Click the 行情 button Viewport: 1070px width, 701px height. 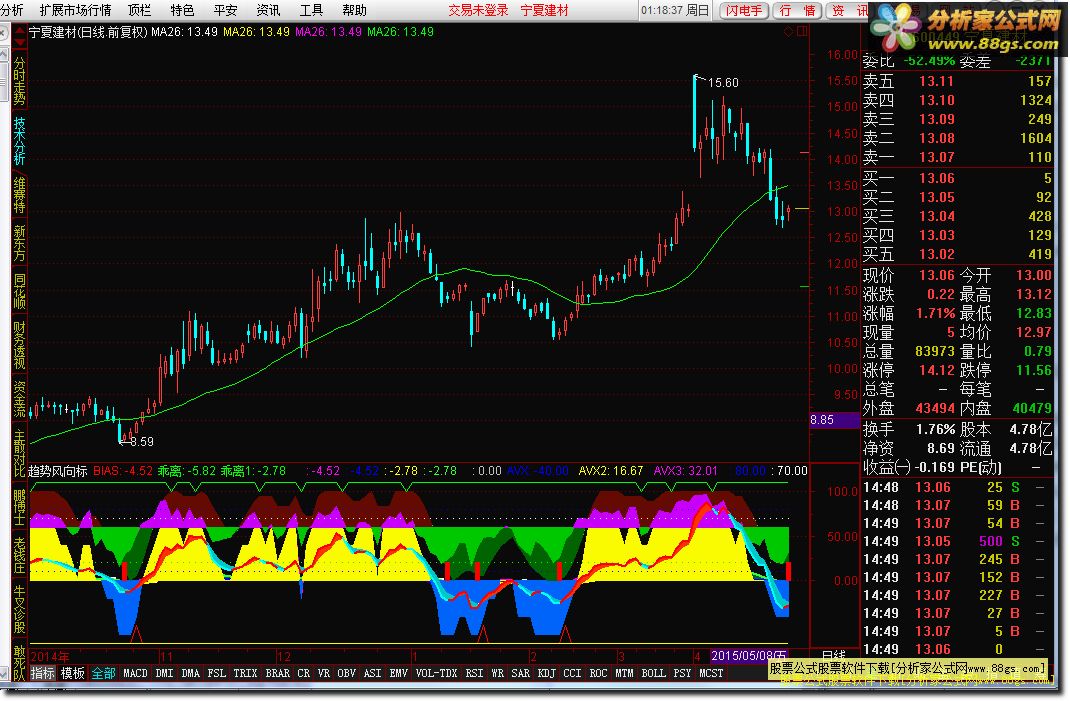(797, 10)
